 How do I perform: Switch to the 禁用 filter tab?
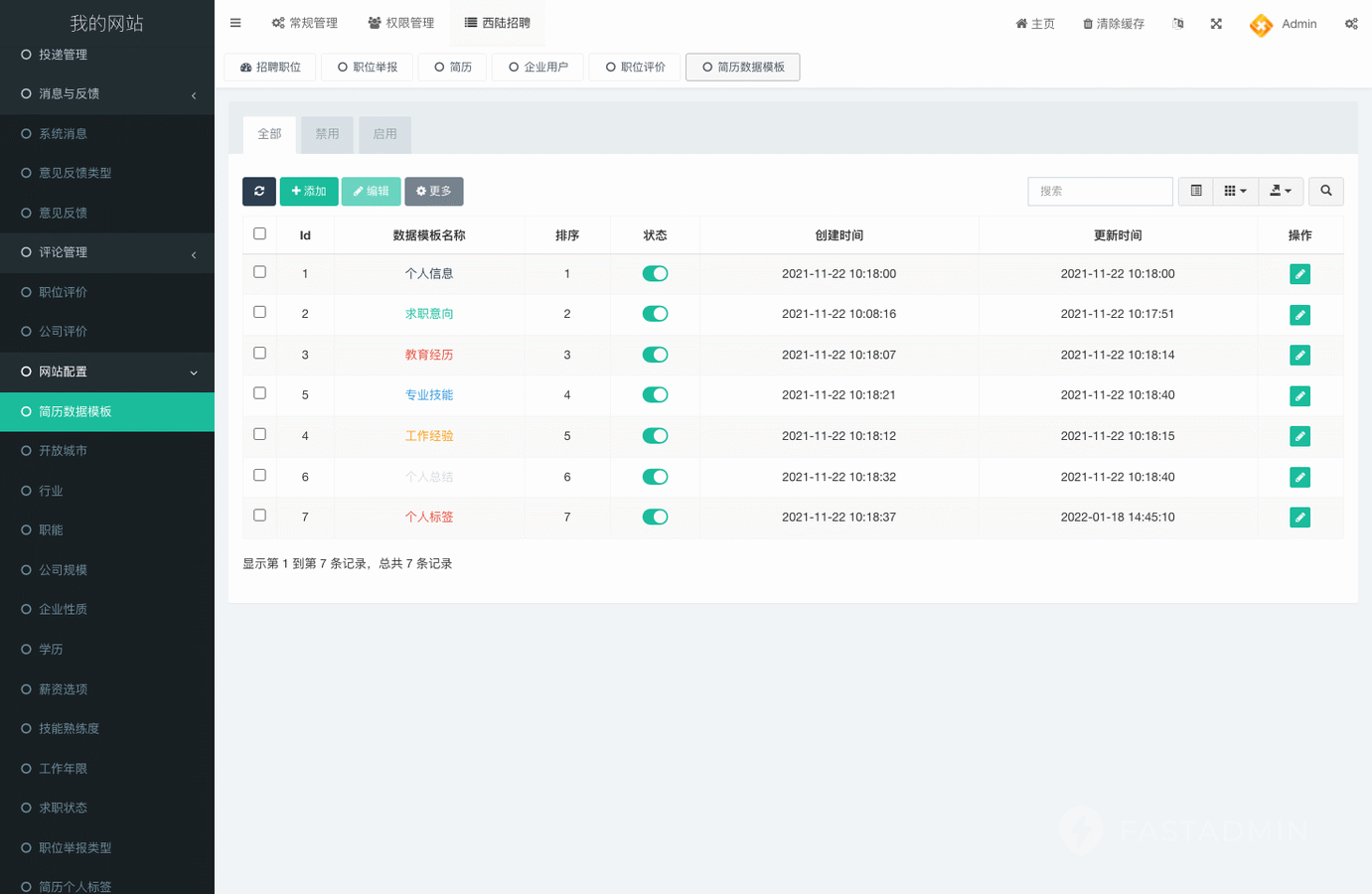[x=327, y=134]
